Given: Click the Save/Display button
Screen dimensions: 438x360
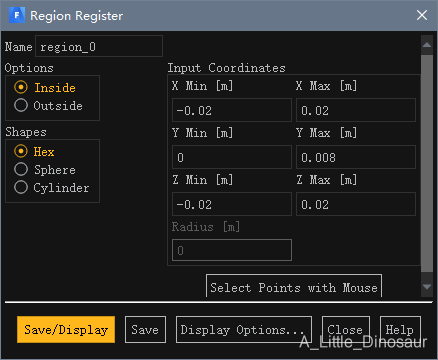Looking at the screenshot, I should click(x=66, y=330).
